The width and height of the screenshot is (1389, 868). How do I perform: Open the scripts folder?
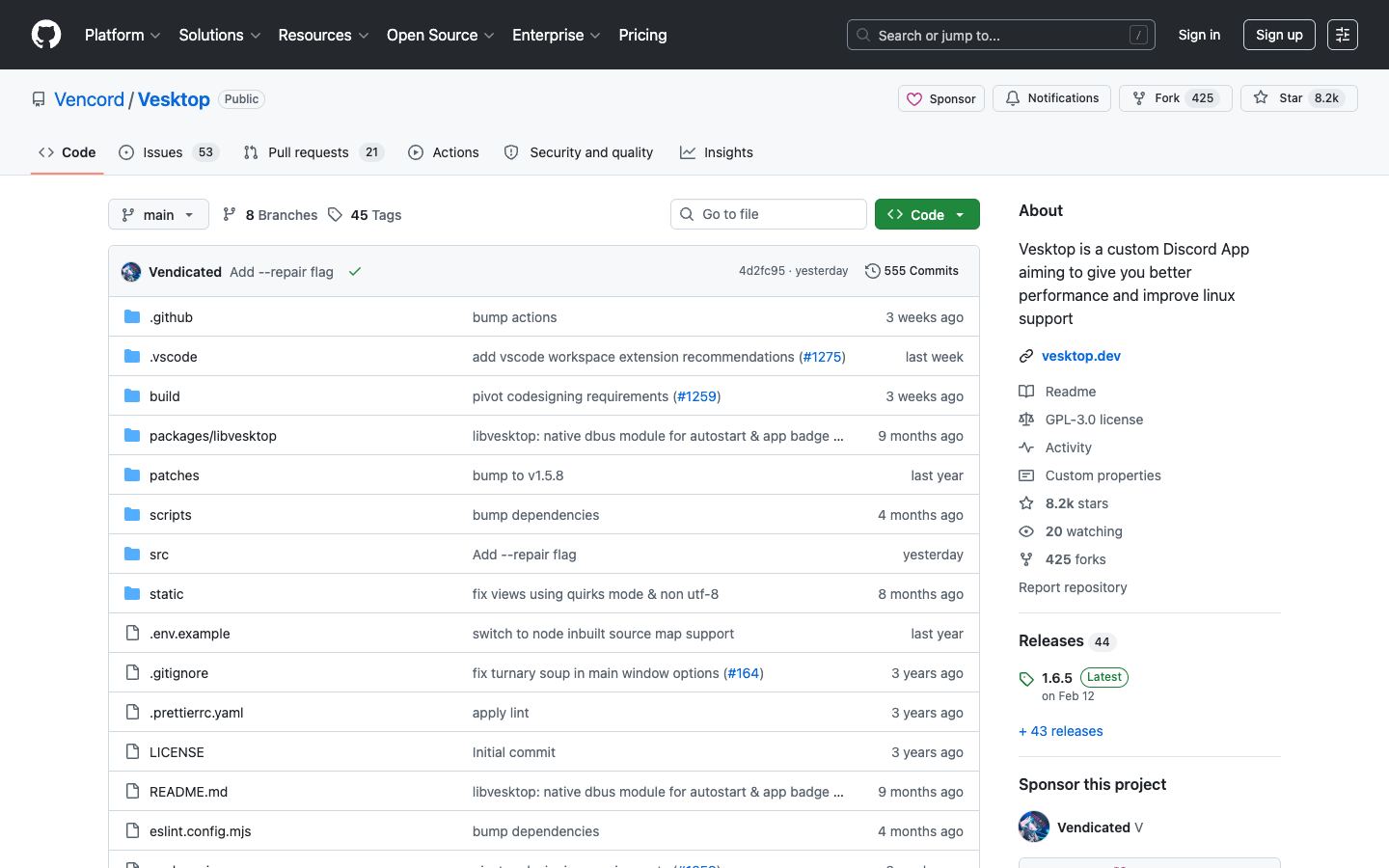pos(171,515)
